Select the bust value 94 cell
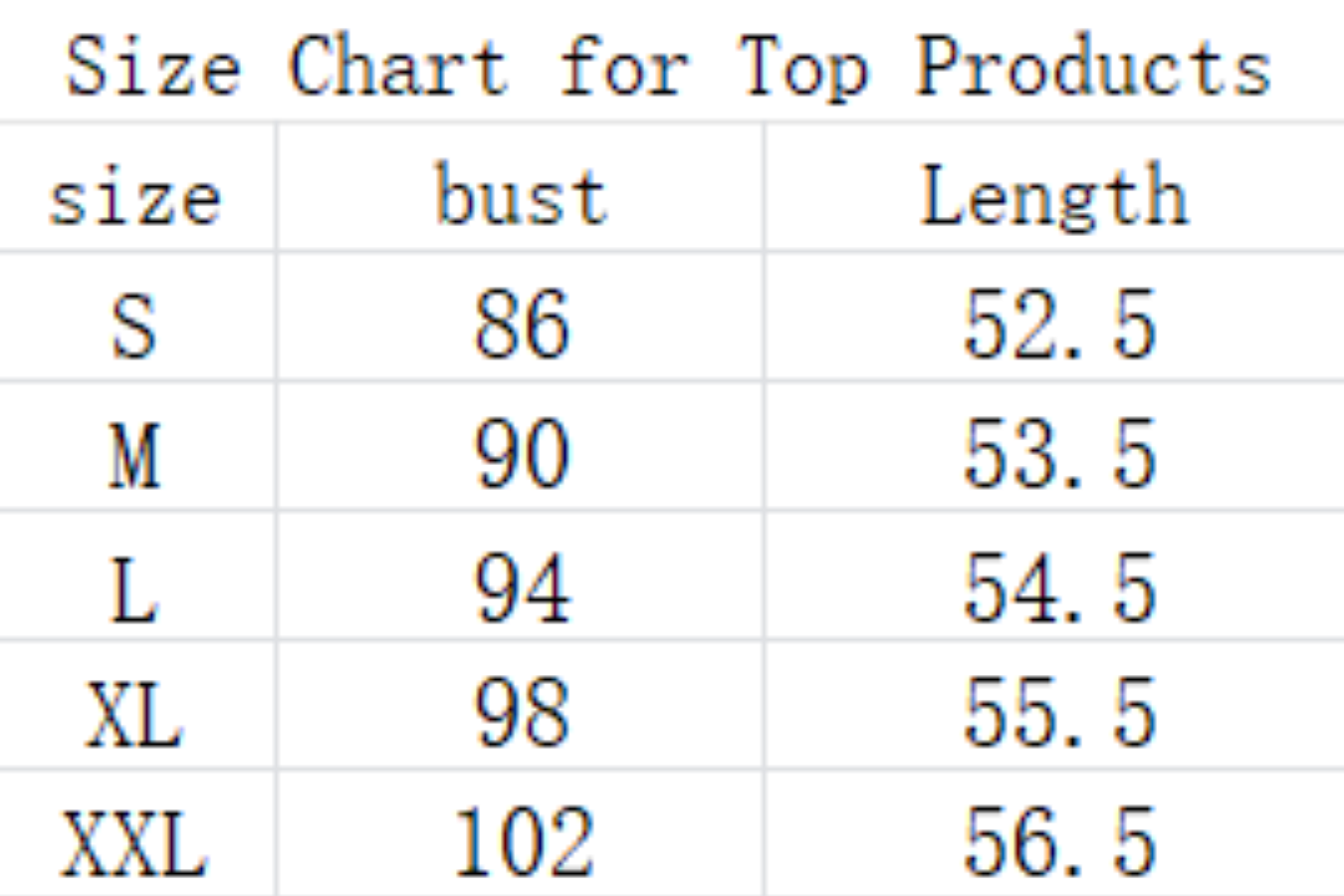1344x896 pixels. [521, 587]
